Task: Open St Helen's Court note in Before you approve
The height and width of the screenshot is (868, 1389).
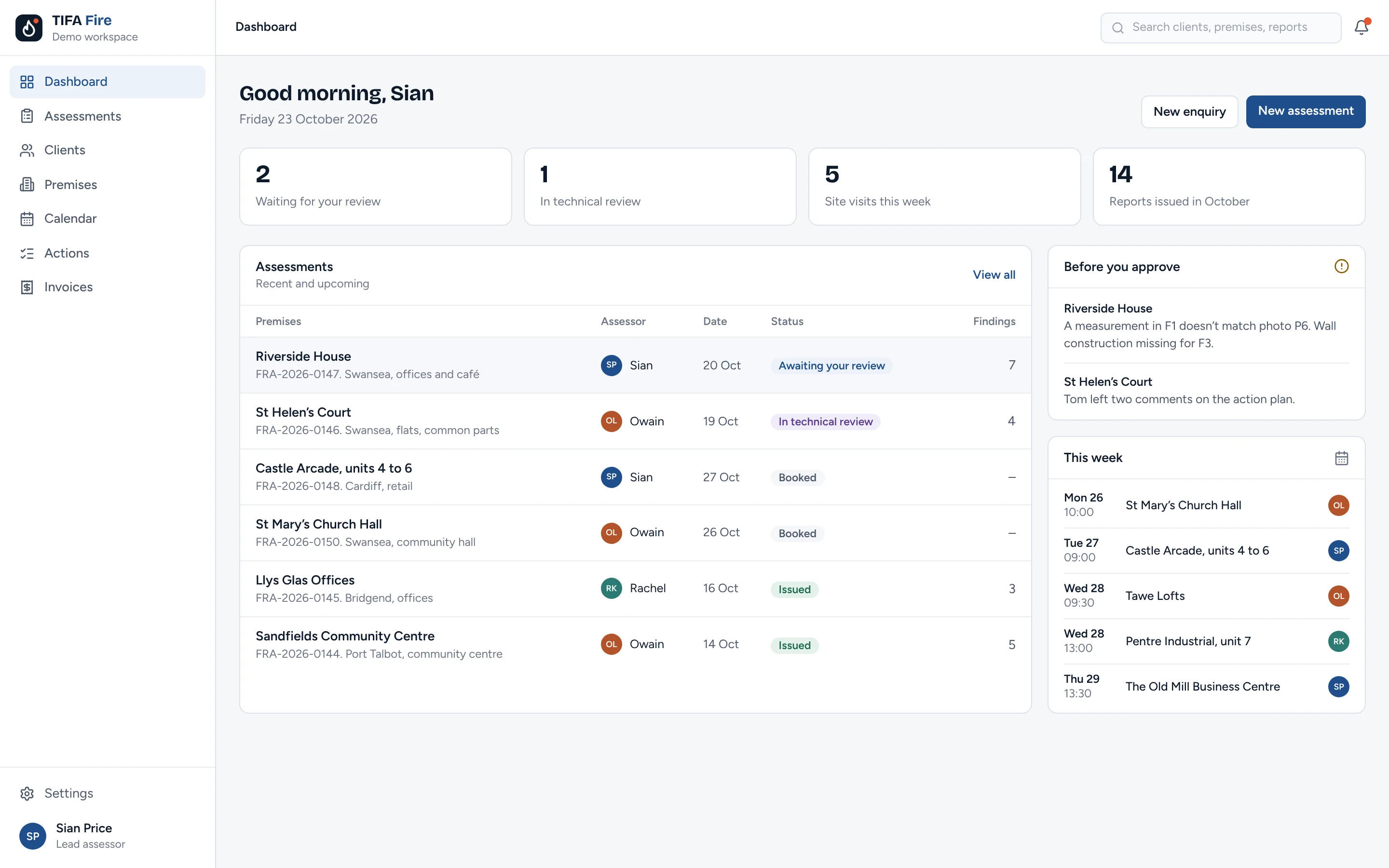Action: point(1206,391)
